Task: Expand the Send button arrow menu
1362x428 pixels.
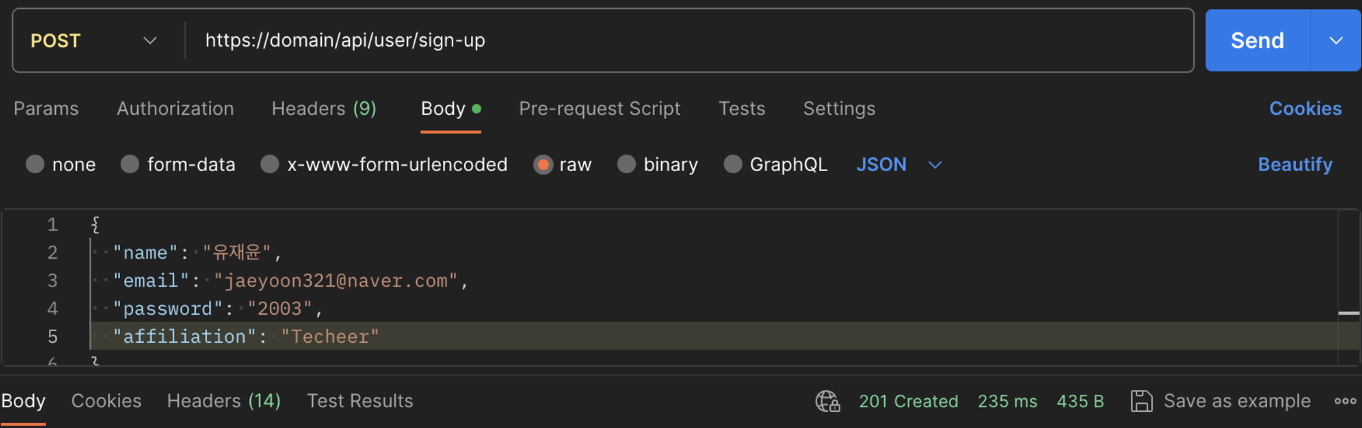Action: (1335, 40)
